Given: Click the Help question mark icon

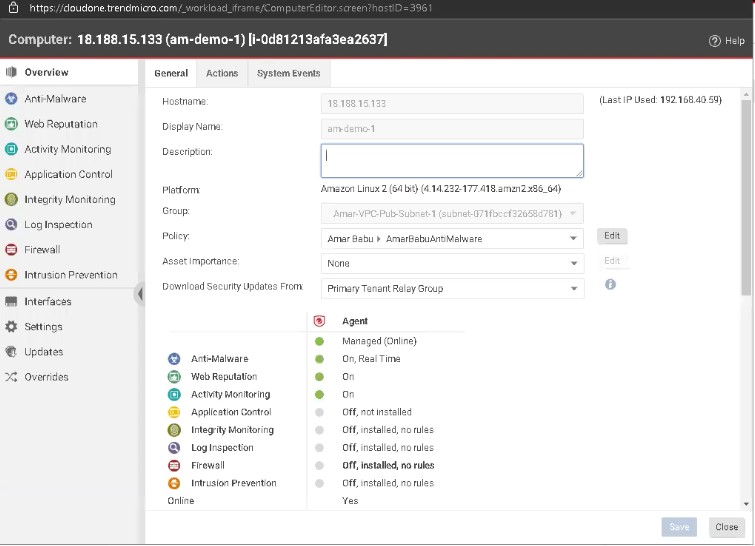Looking at the screenshot, I should (x=715, y=41).
